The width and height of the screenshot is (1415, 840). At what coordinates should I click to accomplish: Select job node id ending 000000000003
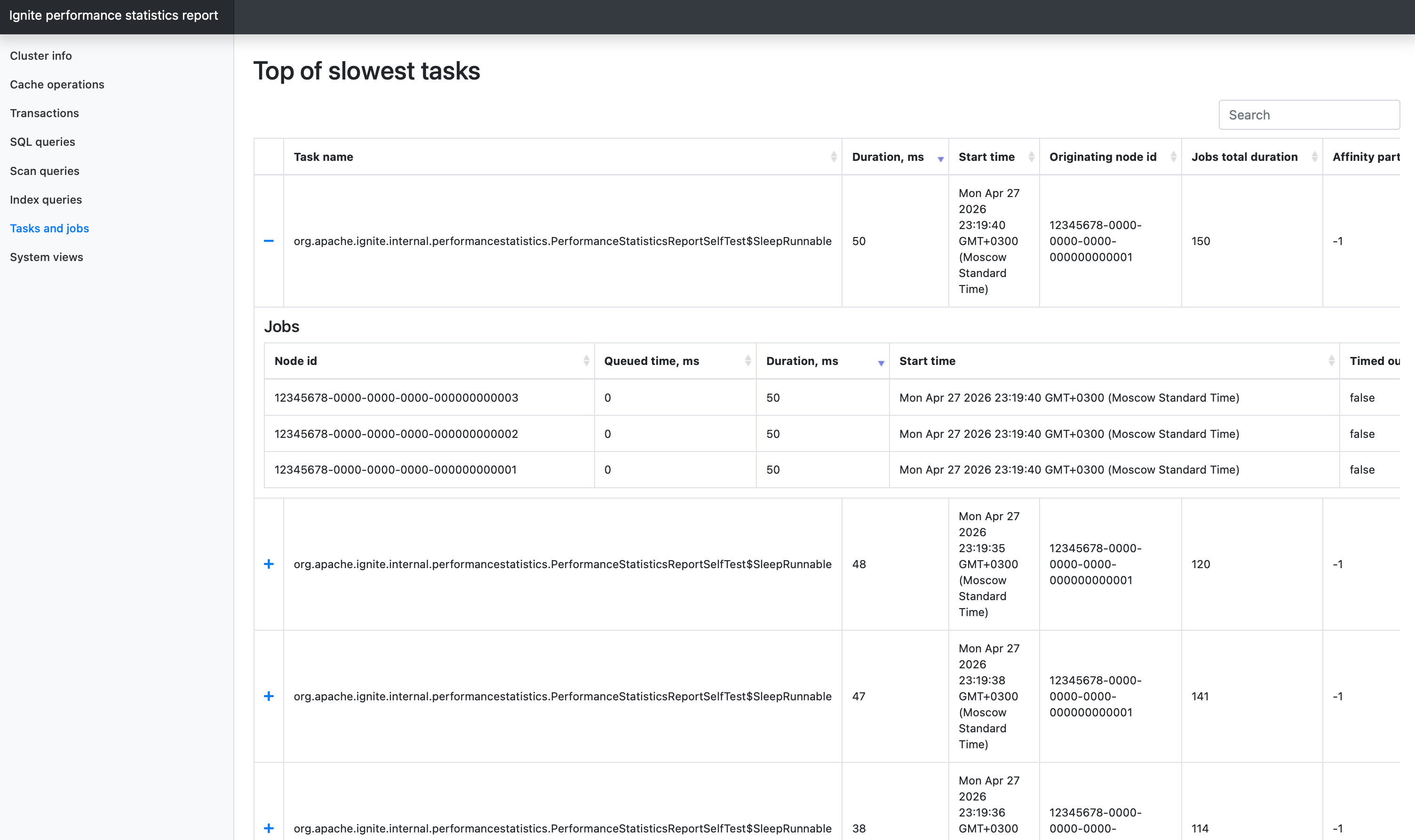[396, 398]
